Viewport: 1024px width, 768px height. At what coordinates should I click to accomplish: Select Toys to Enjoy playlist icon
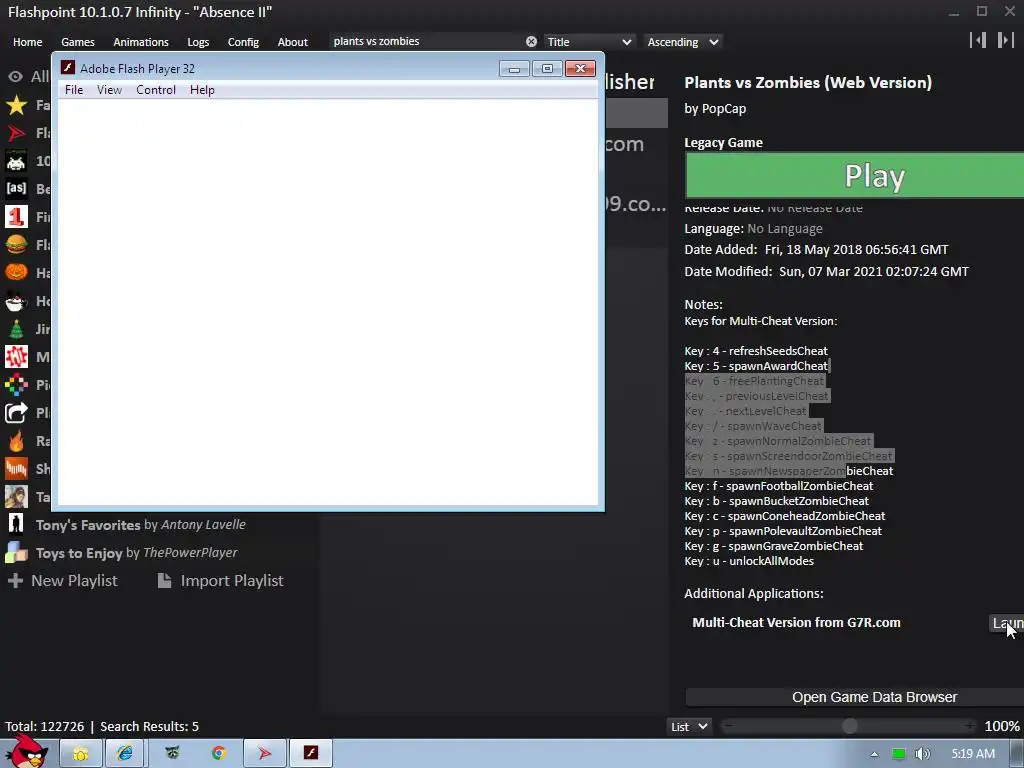pyautogui.click(x=16, y=552)
